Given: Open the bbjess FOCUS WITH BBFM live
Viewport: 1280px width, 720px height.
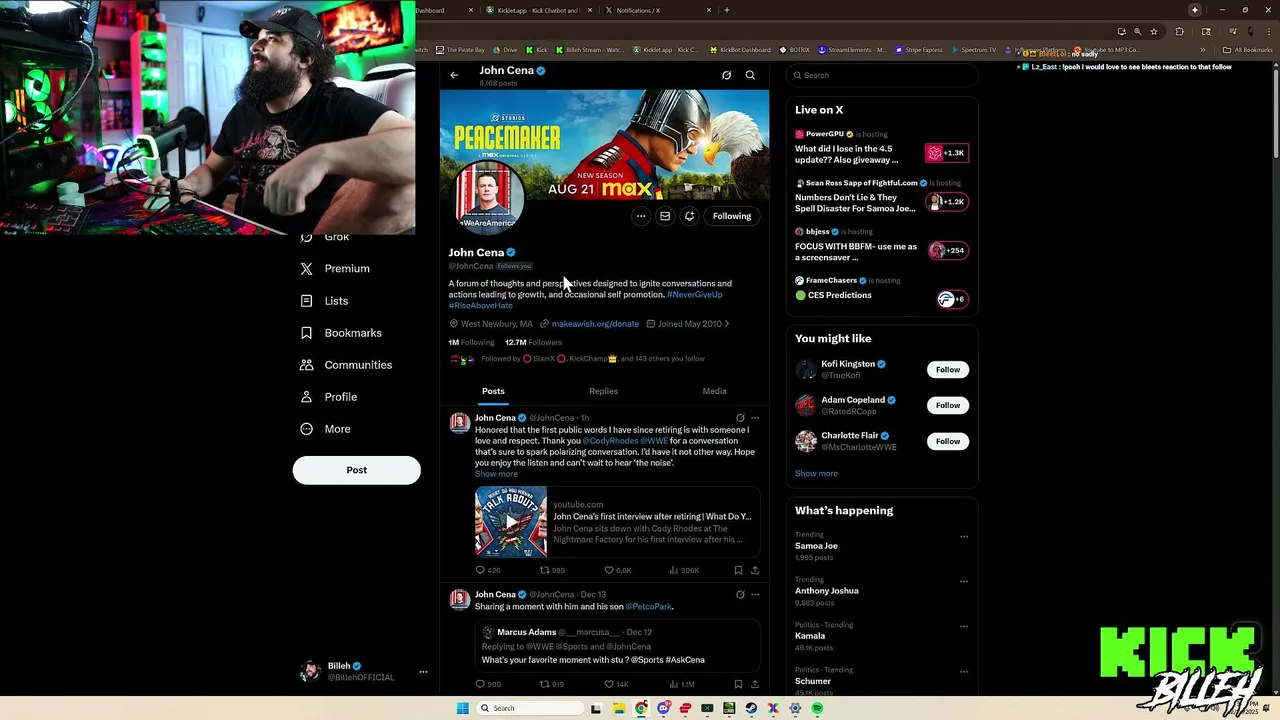Looking at the screenshot, I should 881,245.
